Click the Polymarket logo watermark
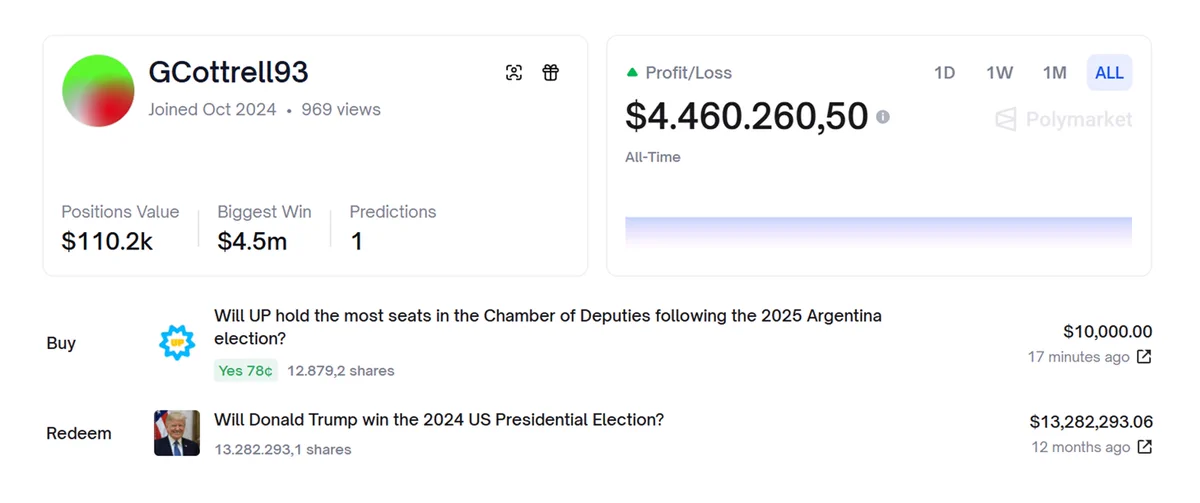The height and width of the screenshot is (503, 1200). pyautogui.click(x=1064, y=120)
